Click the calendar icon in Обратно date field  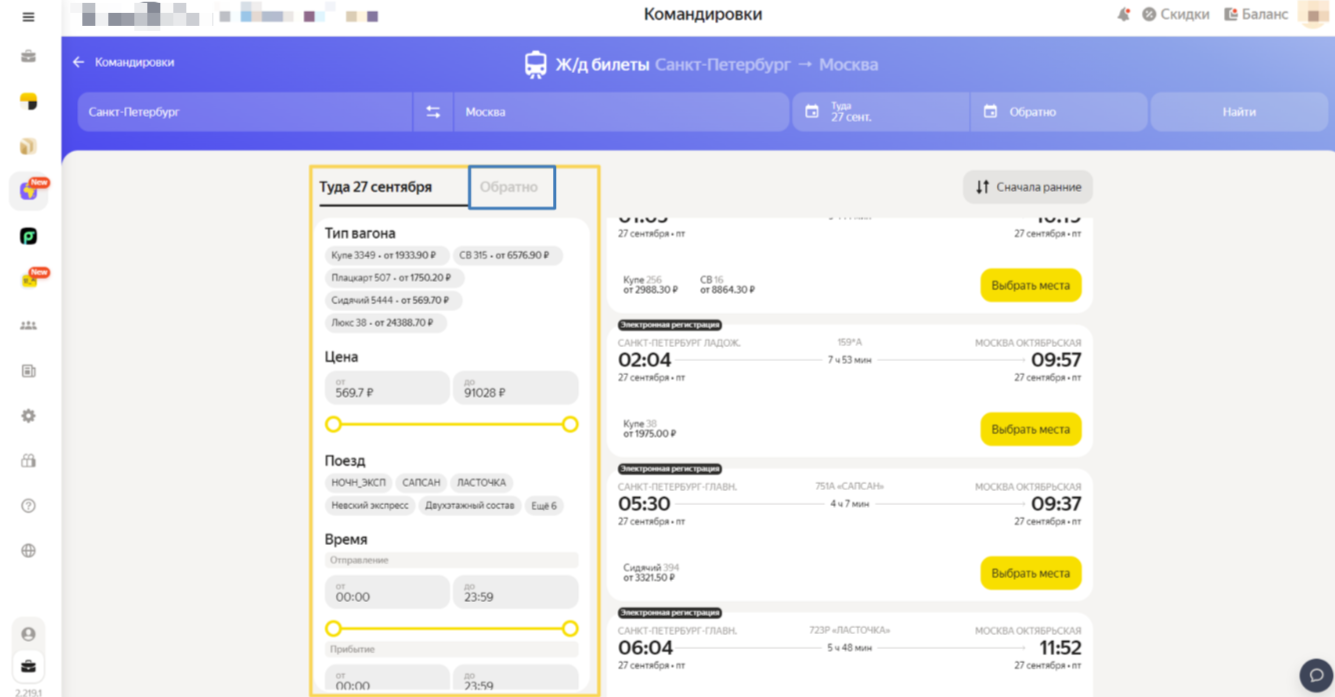coord(990,112)
